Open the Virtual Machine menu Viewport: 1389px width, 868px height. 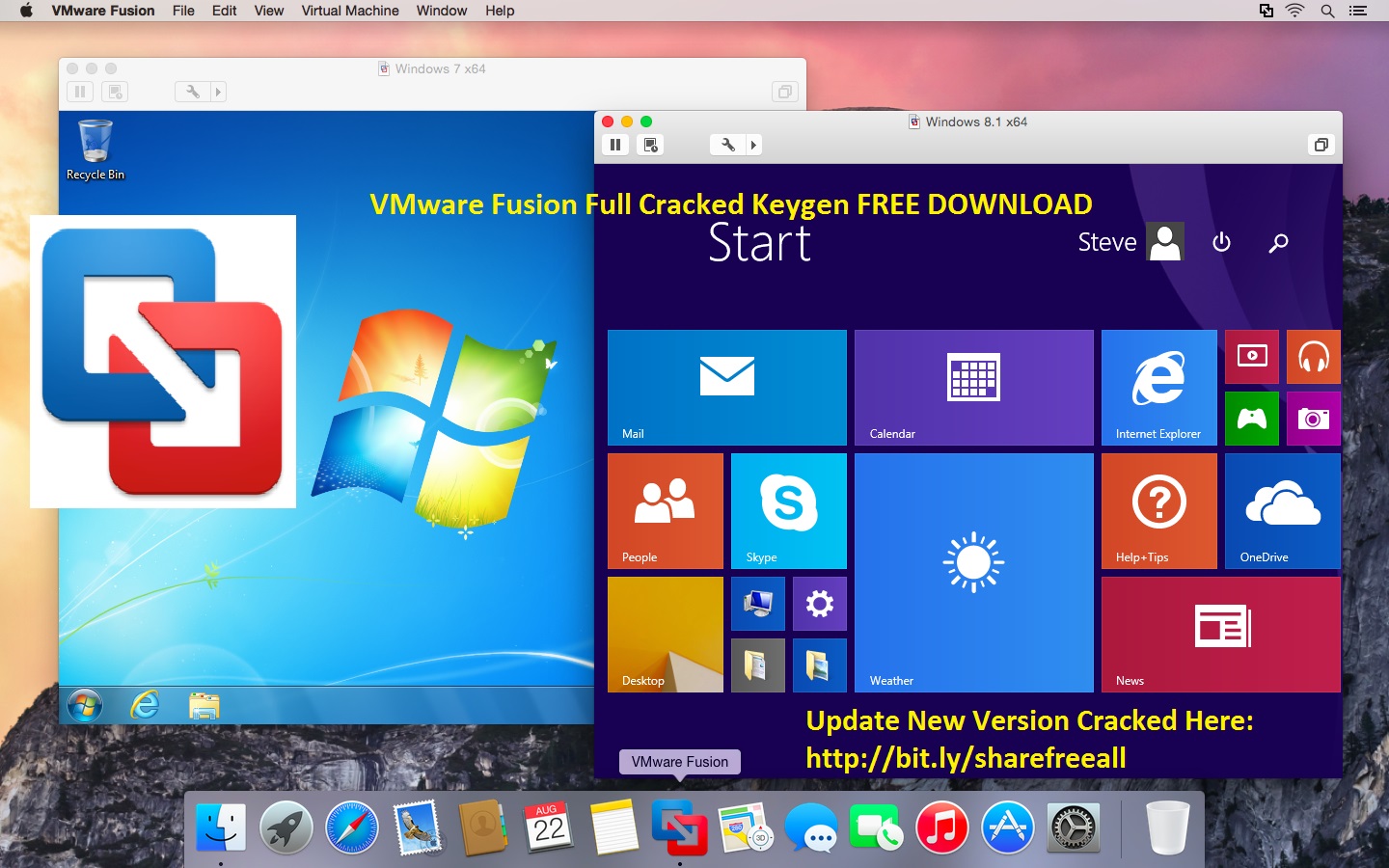tap(349, 11)
